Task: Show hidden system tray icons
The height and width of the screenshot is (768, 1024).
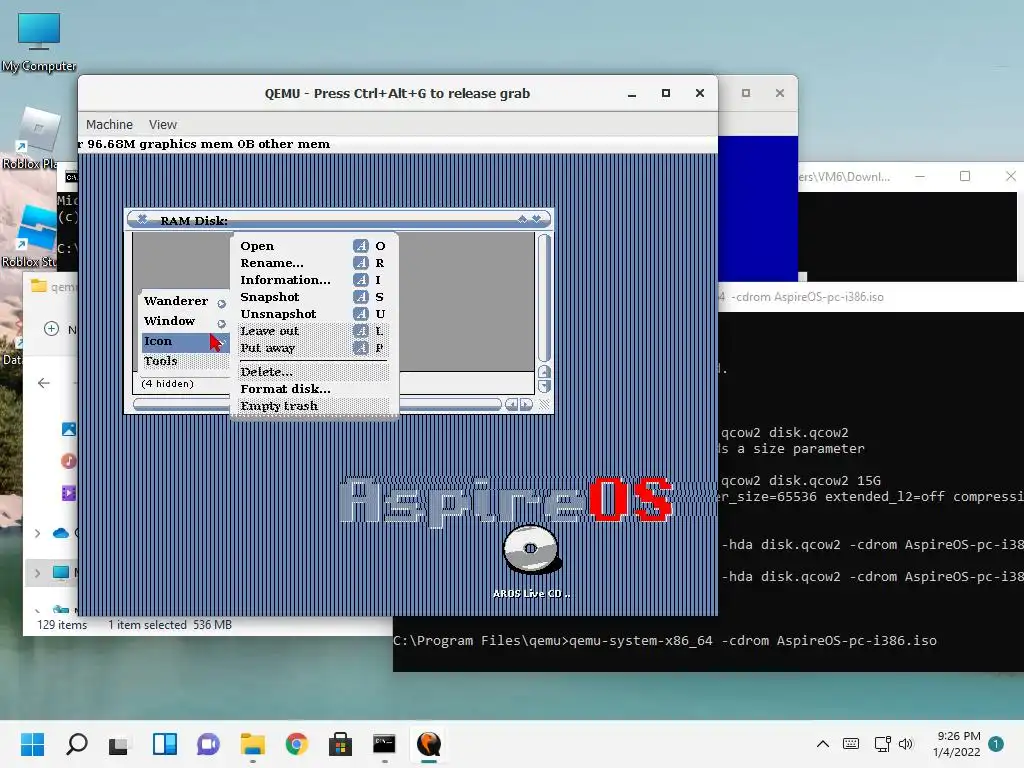Action: (823, 744)
